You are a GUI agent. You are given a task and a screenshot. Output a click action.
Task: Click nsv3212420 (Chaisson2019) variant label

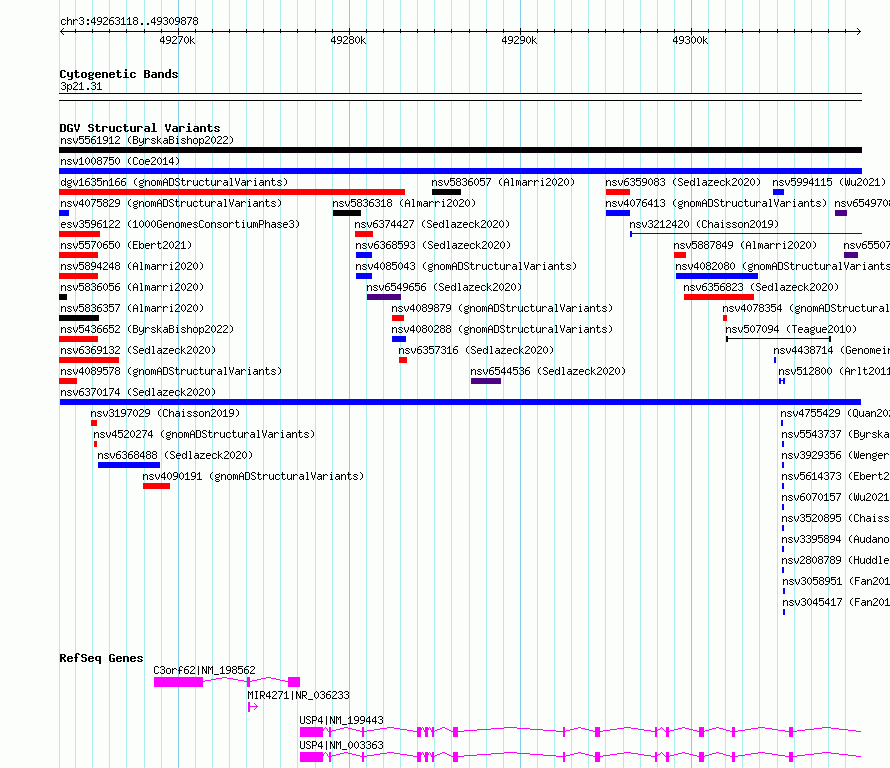(x=704, y=224)
